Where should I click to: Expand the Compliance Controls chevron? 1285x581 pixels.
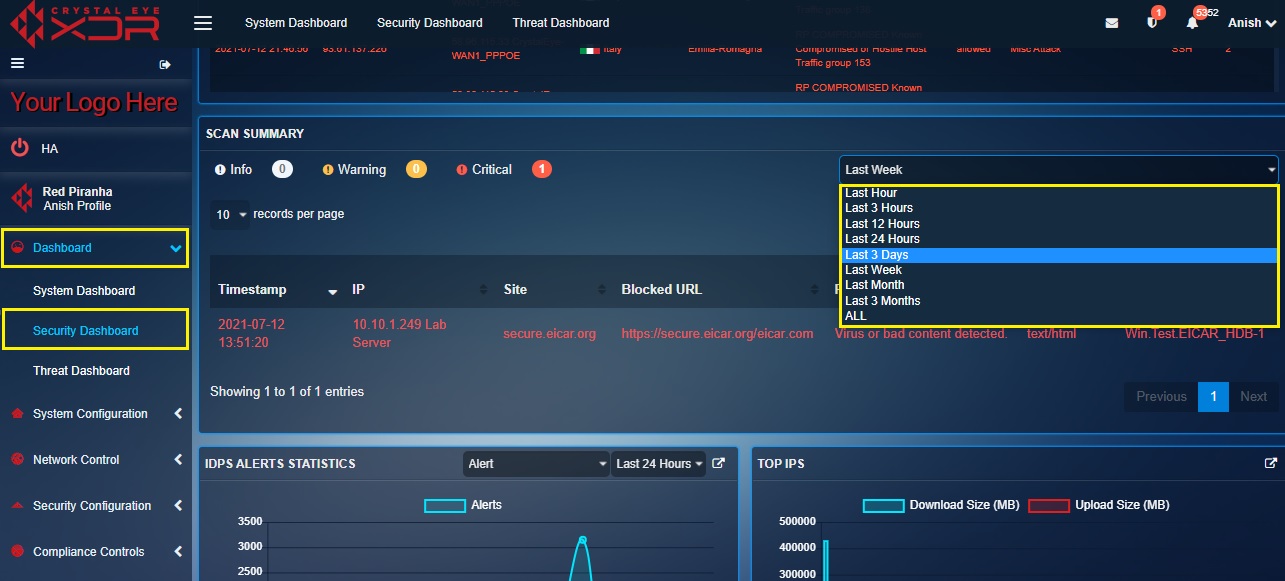point(178,552)
